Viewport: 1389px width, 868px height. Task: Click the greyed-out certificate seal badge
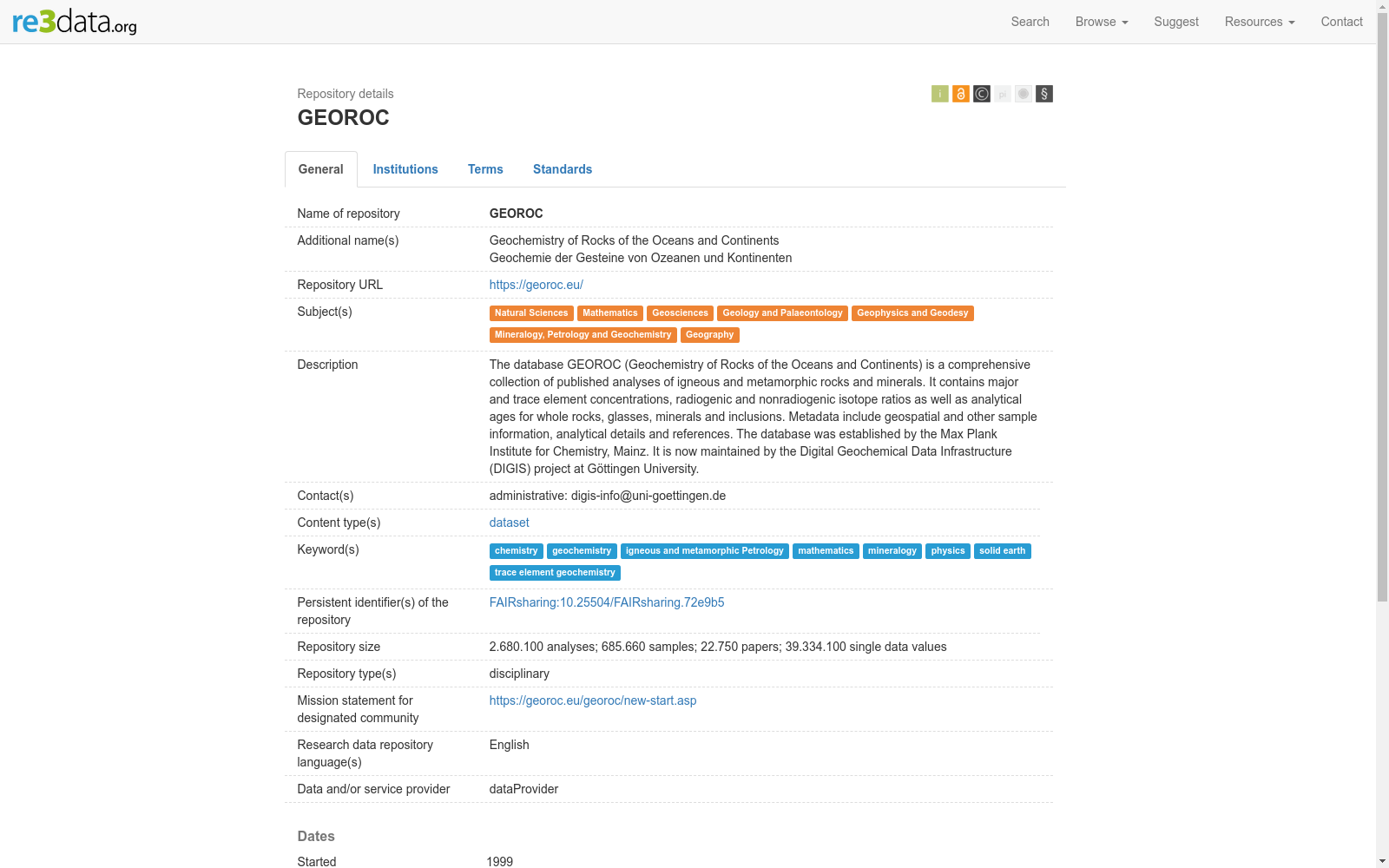(x=1024, y=94)
